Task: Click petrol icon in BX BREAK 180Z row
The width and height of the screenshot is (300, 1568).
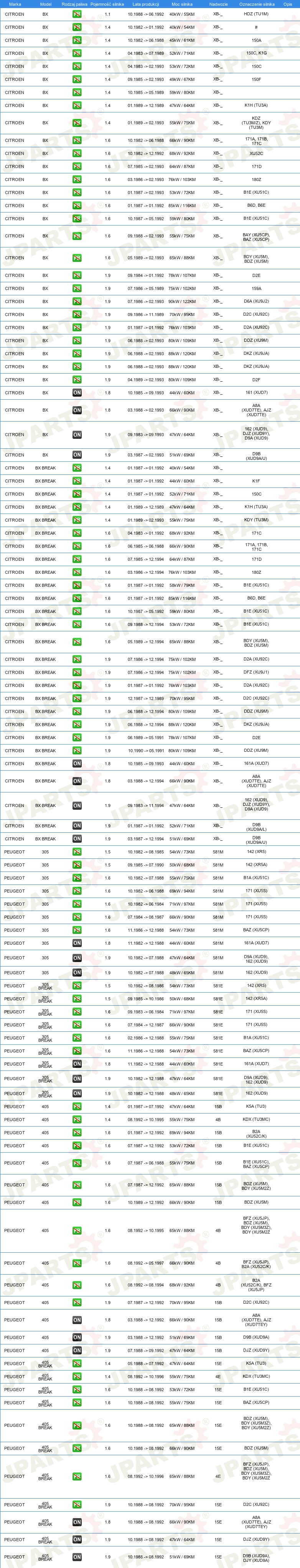Action: (77, 572)
